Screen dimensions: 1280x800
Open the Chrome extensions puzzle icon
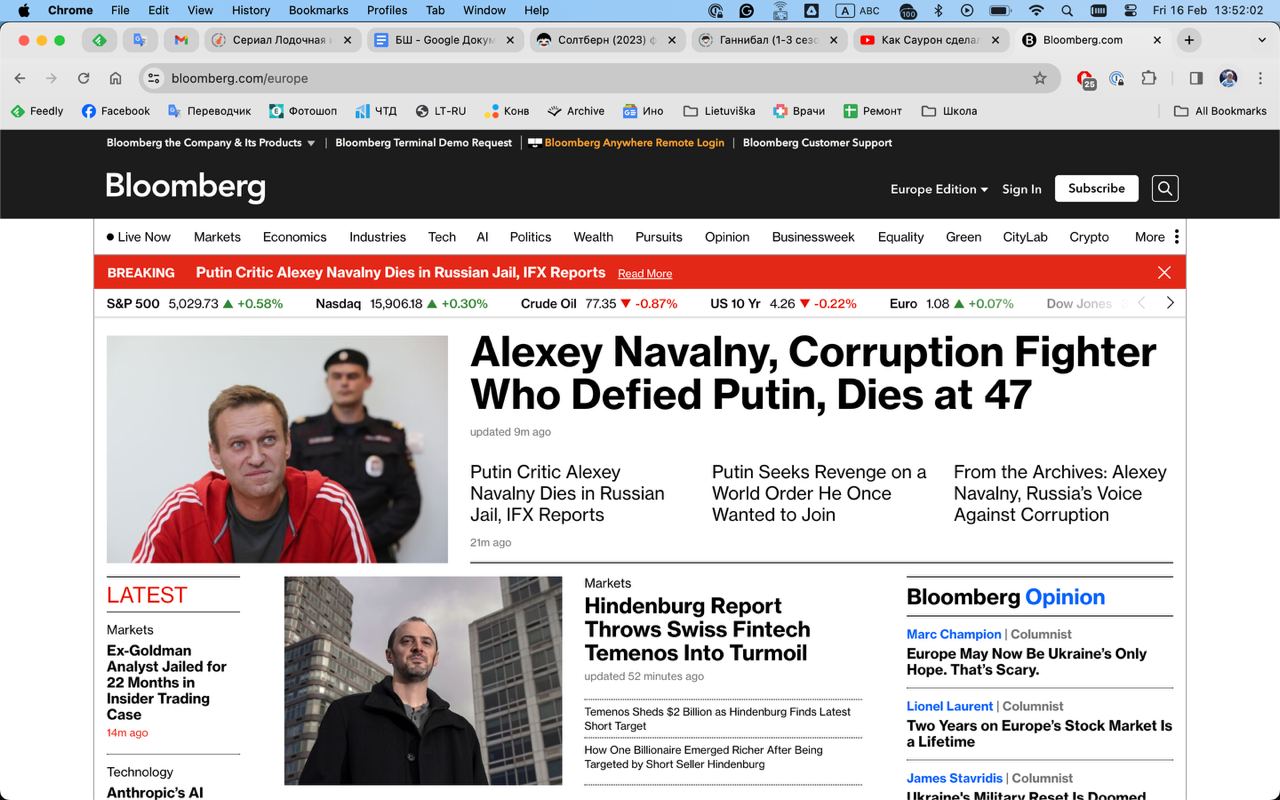(1149, 78)
